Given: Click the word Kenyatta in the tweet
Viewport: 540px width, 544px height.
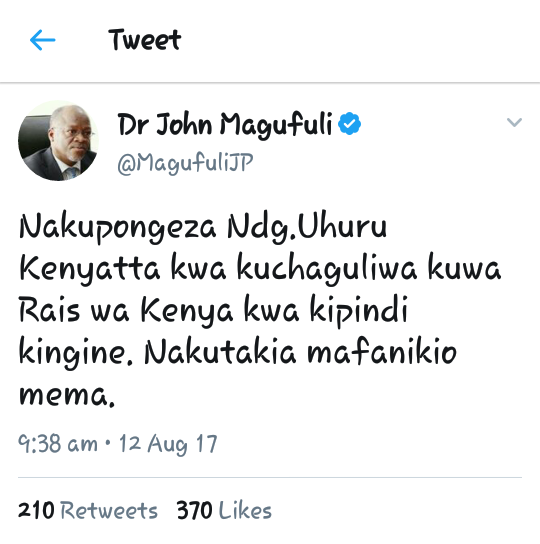Looking at the screenshot, I should pyautogui.click(x=90, y=270).
